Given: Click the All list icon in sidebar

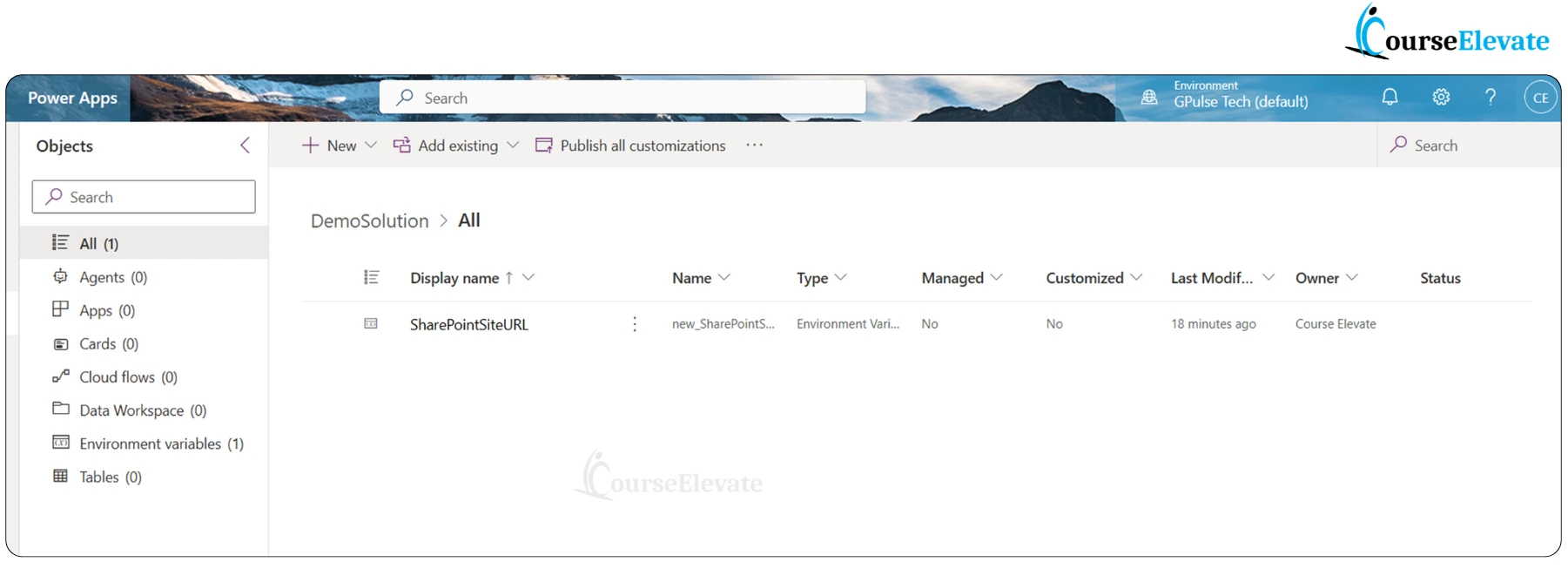Looking at the screenshot, I should [x=60, y=242].
